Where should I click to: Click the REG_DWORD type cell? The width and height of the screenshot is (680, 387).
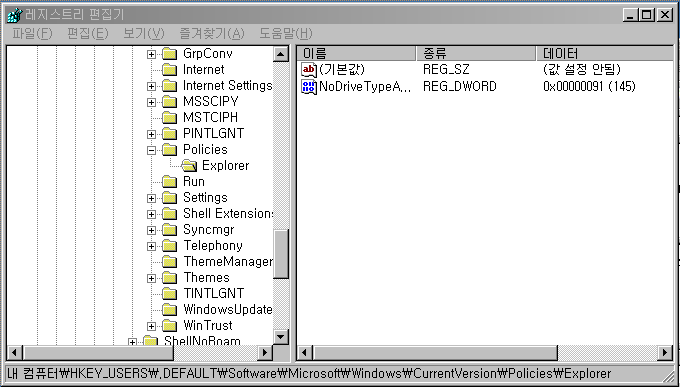coord(460,87)
